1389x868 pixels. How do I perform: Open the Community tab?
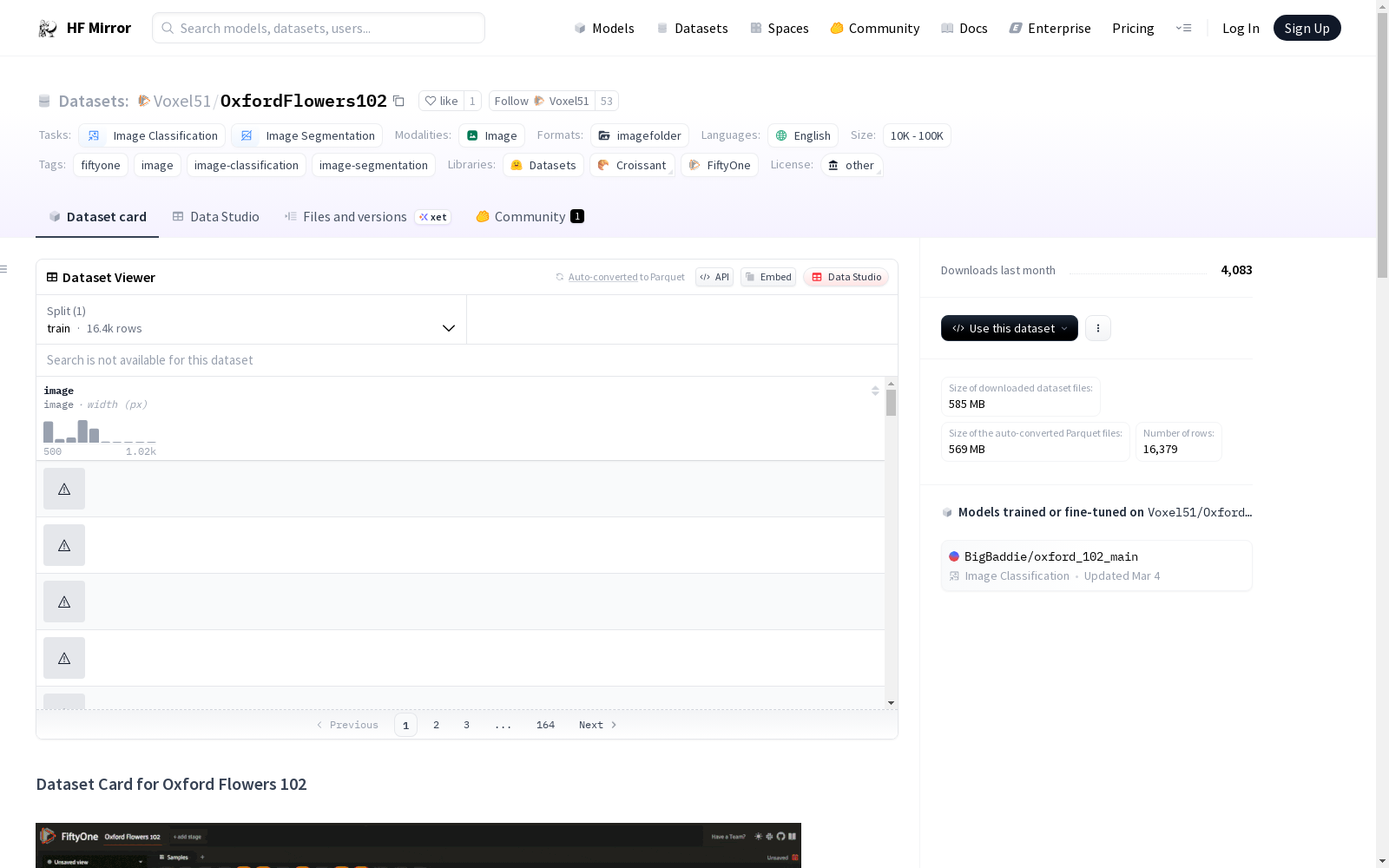(x=530, y=217)
